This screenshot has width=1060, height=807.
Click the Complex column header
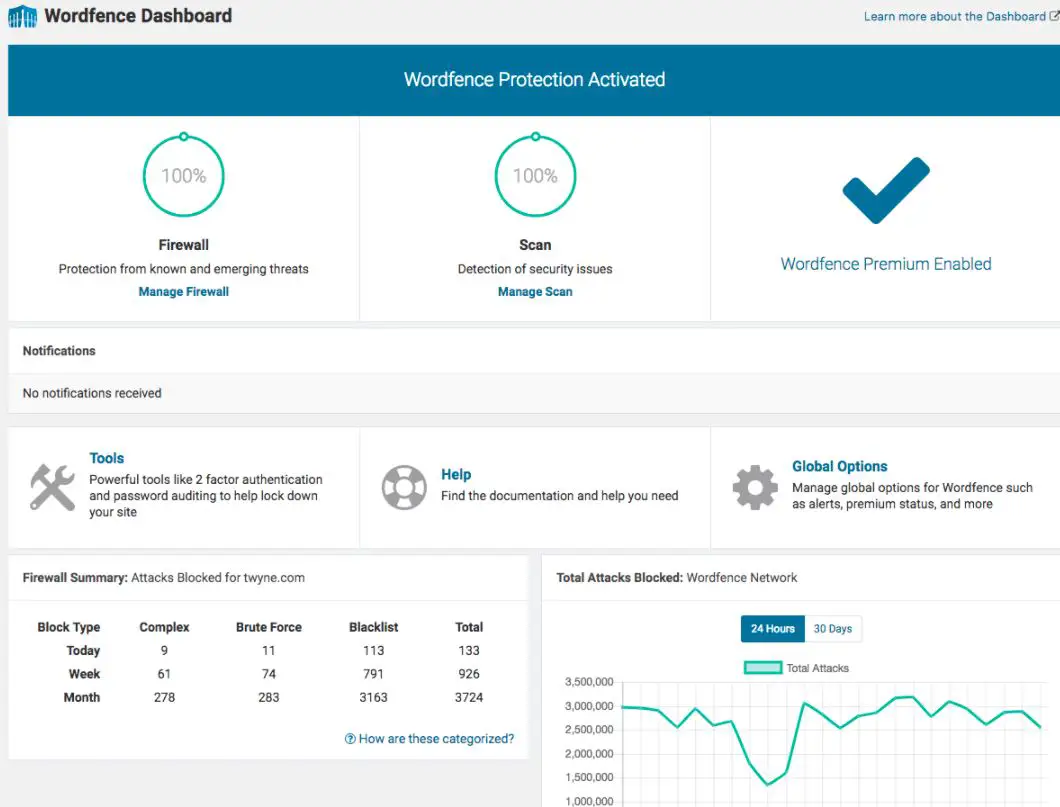(x=164, y=627)
